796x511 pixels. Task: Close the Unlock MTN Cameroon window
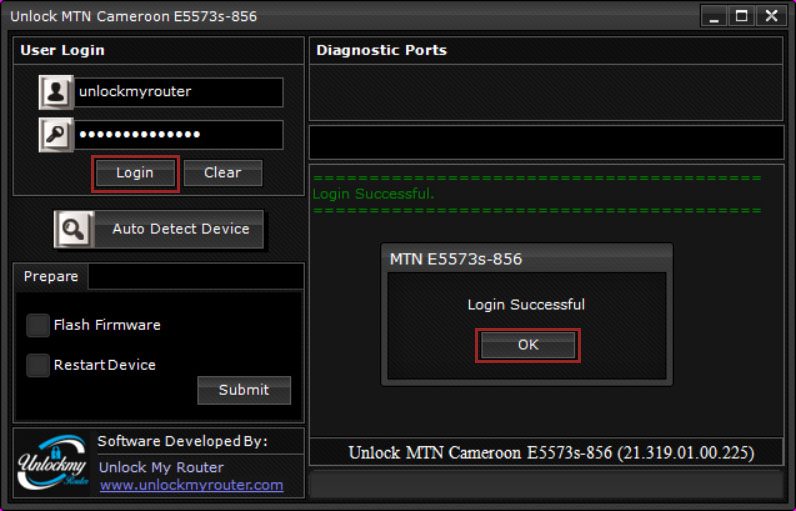tap(771, 16)
